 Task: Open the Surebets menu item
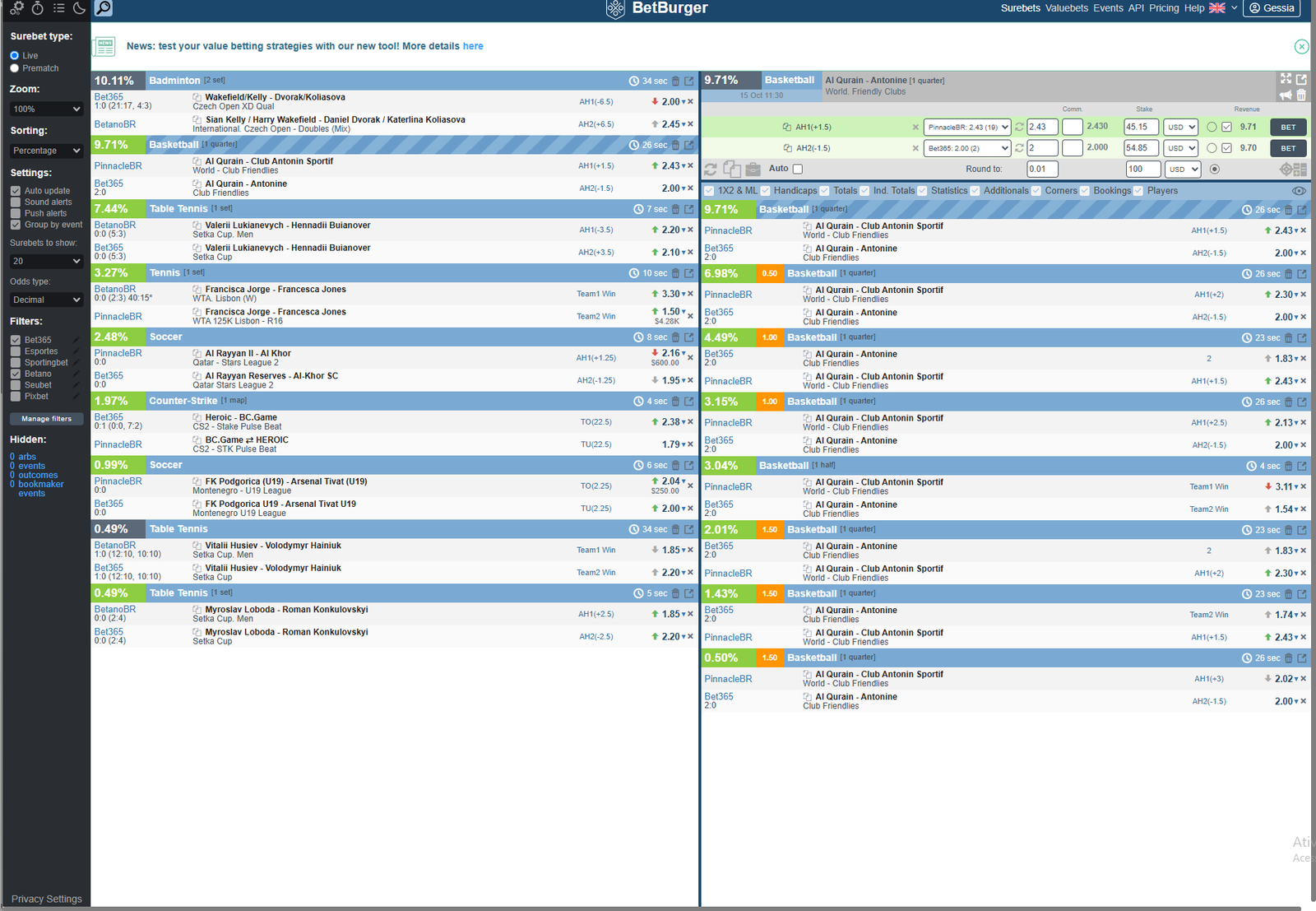(1020, 8)
